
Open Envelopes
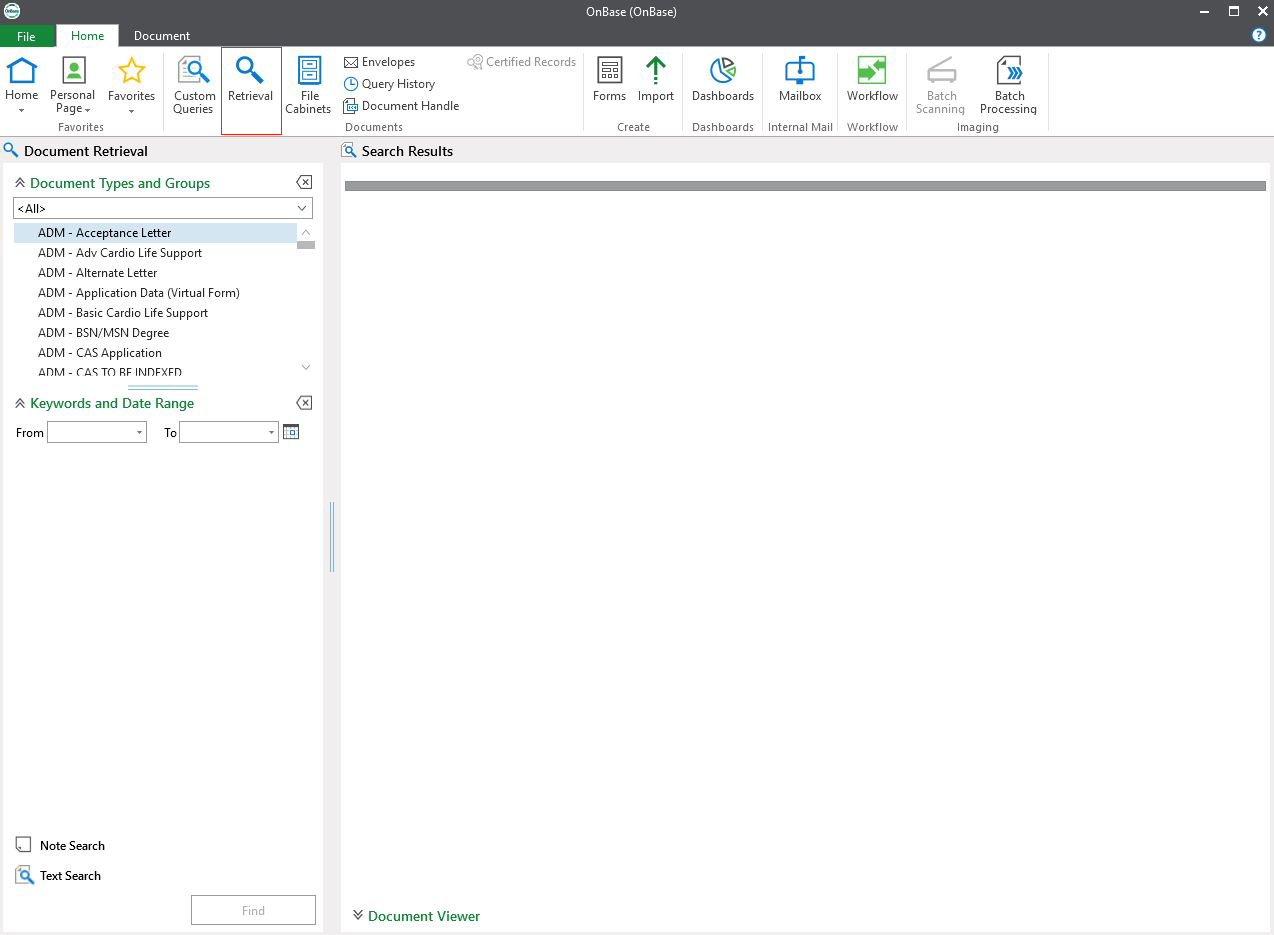379,62
